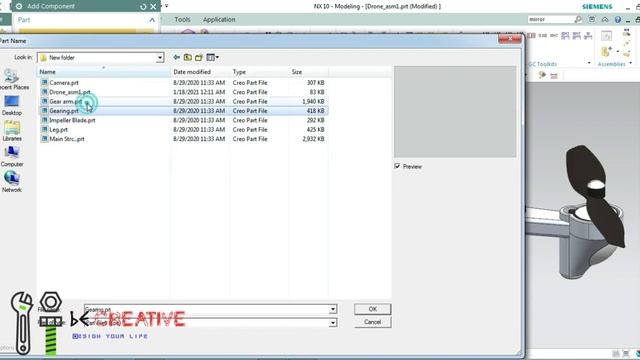640x360 pixels.
Task: Toggle the Preview checkbox
Action: [397, 166]
